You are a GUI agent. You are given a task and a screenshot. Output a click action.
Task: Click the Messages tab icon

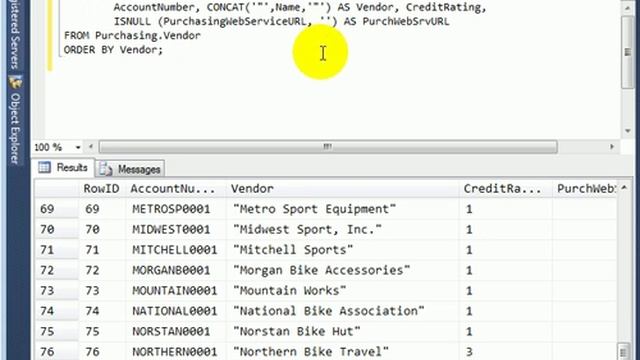tap(106, 169)
